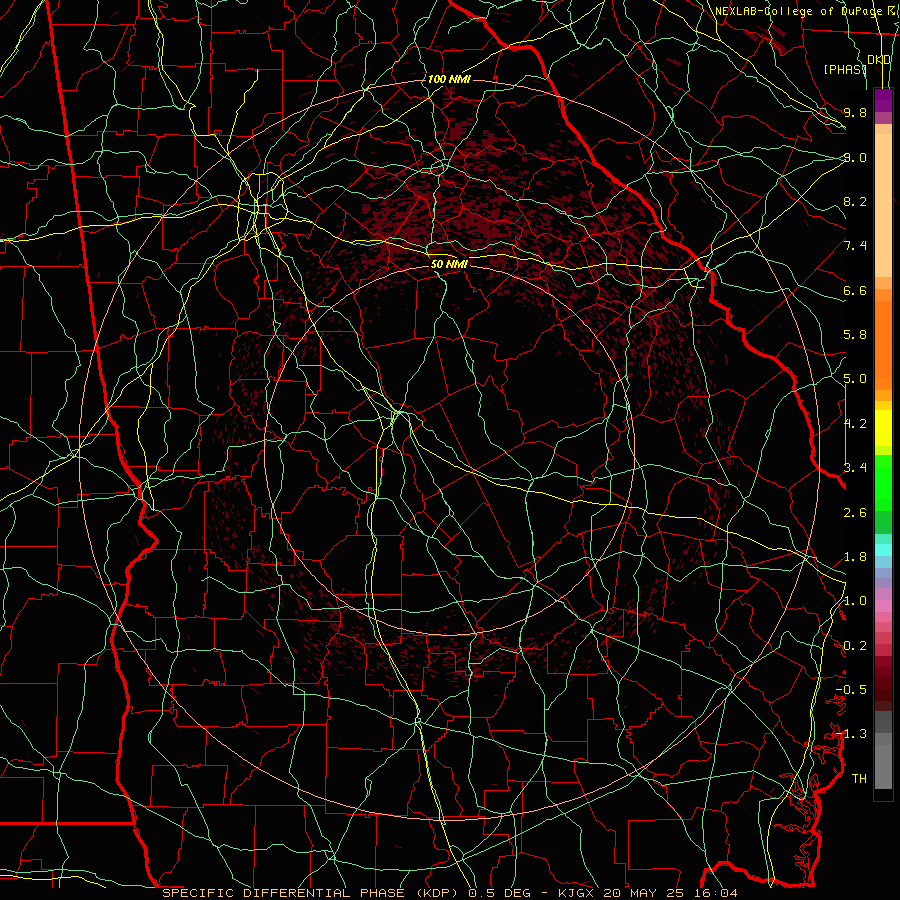Click the bright green band of the color bar
900x900 pixels.
point(883,482)
